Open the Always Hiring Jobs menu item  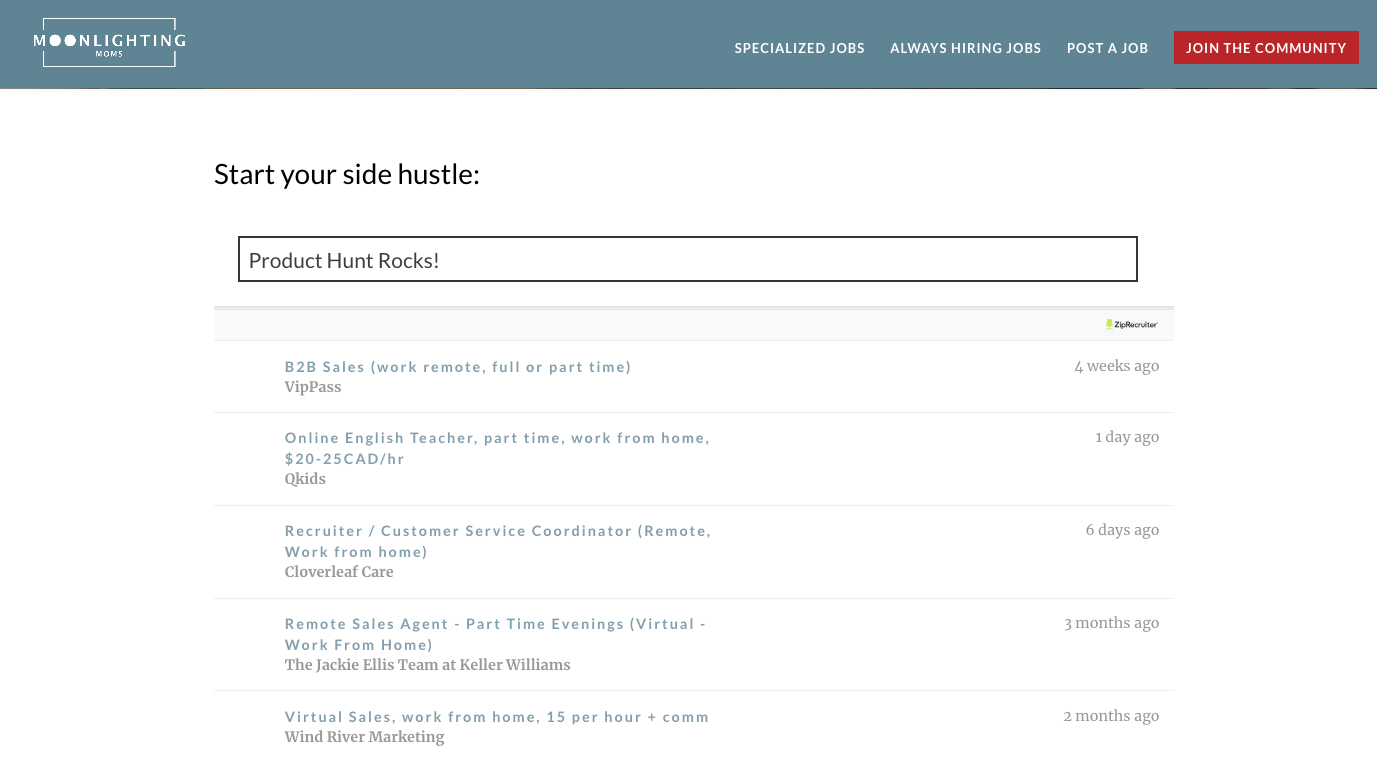(x=965, y=48)
